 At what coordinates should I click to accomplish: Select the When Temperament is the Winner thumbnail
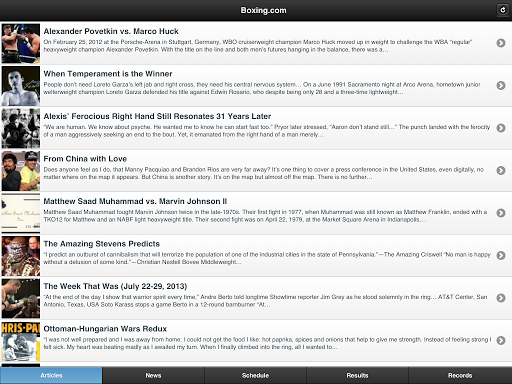tap(21, 86)
